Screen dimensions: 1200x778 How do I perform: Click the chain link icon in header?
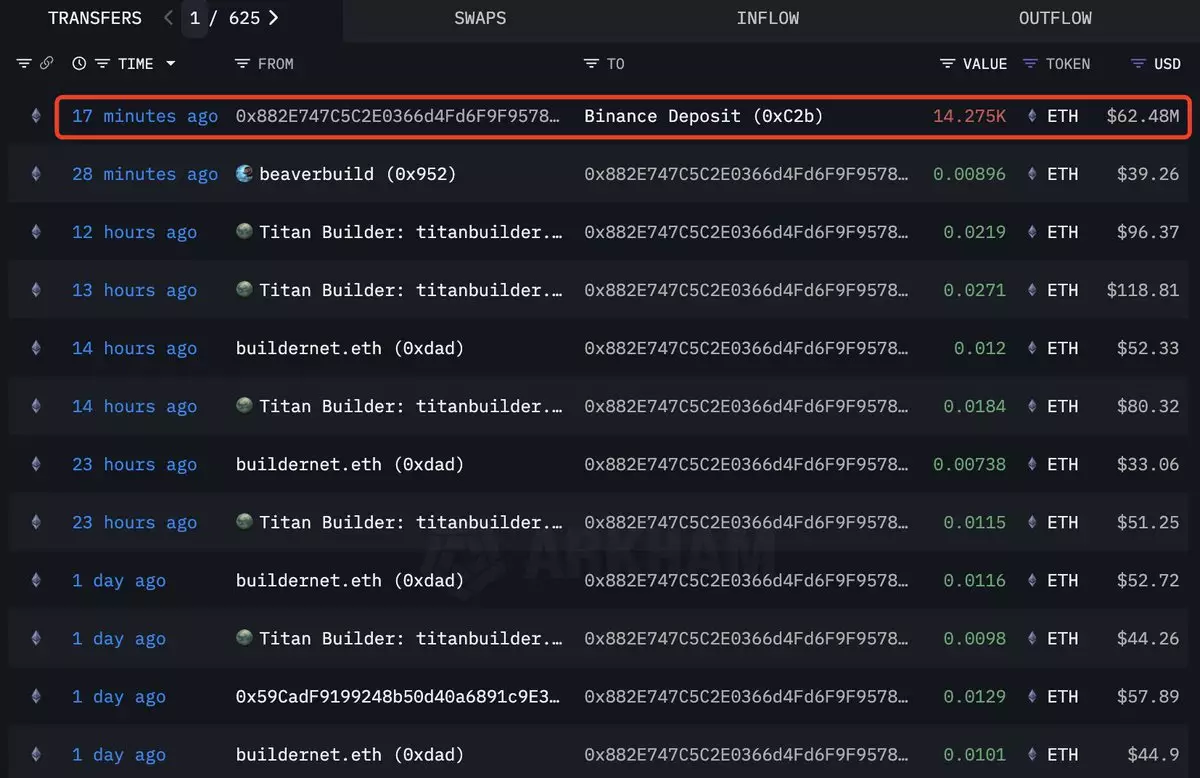[x=46, y=64]
